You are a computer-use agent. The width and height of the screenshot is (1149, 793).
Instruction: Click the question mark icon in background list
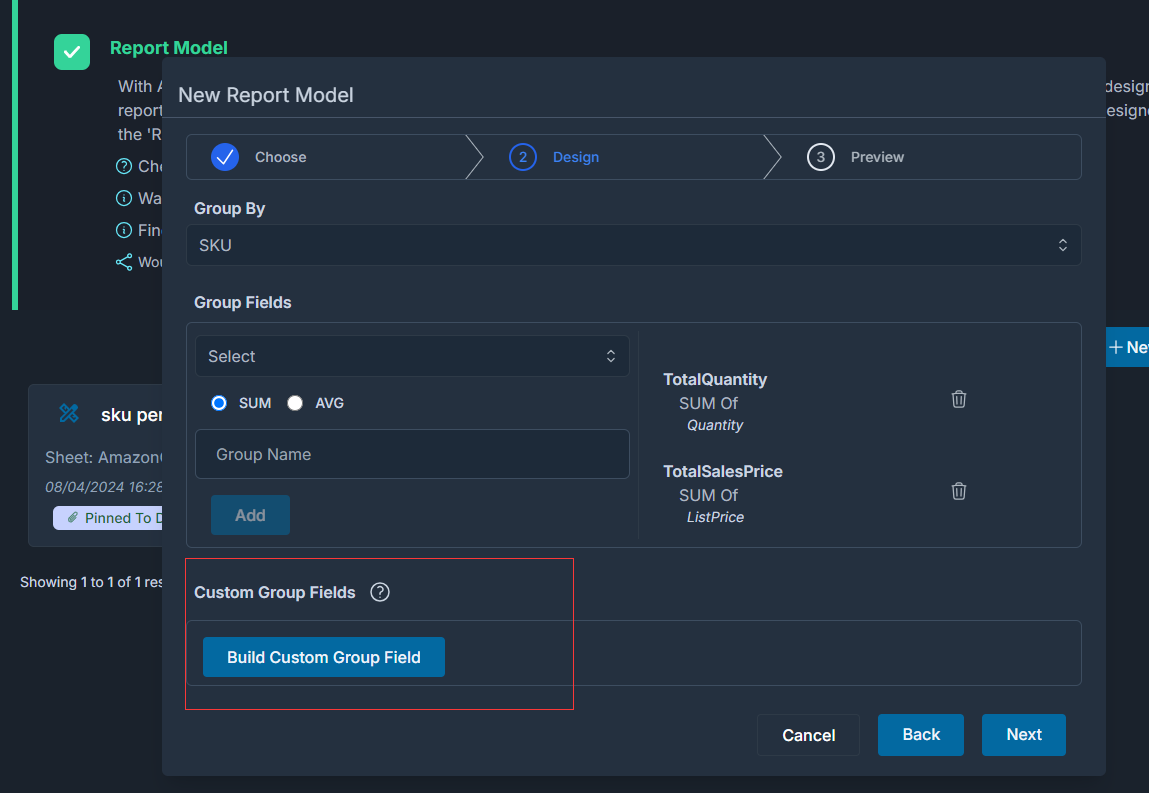pos(124,166)
